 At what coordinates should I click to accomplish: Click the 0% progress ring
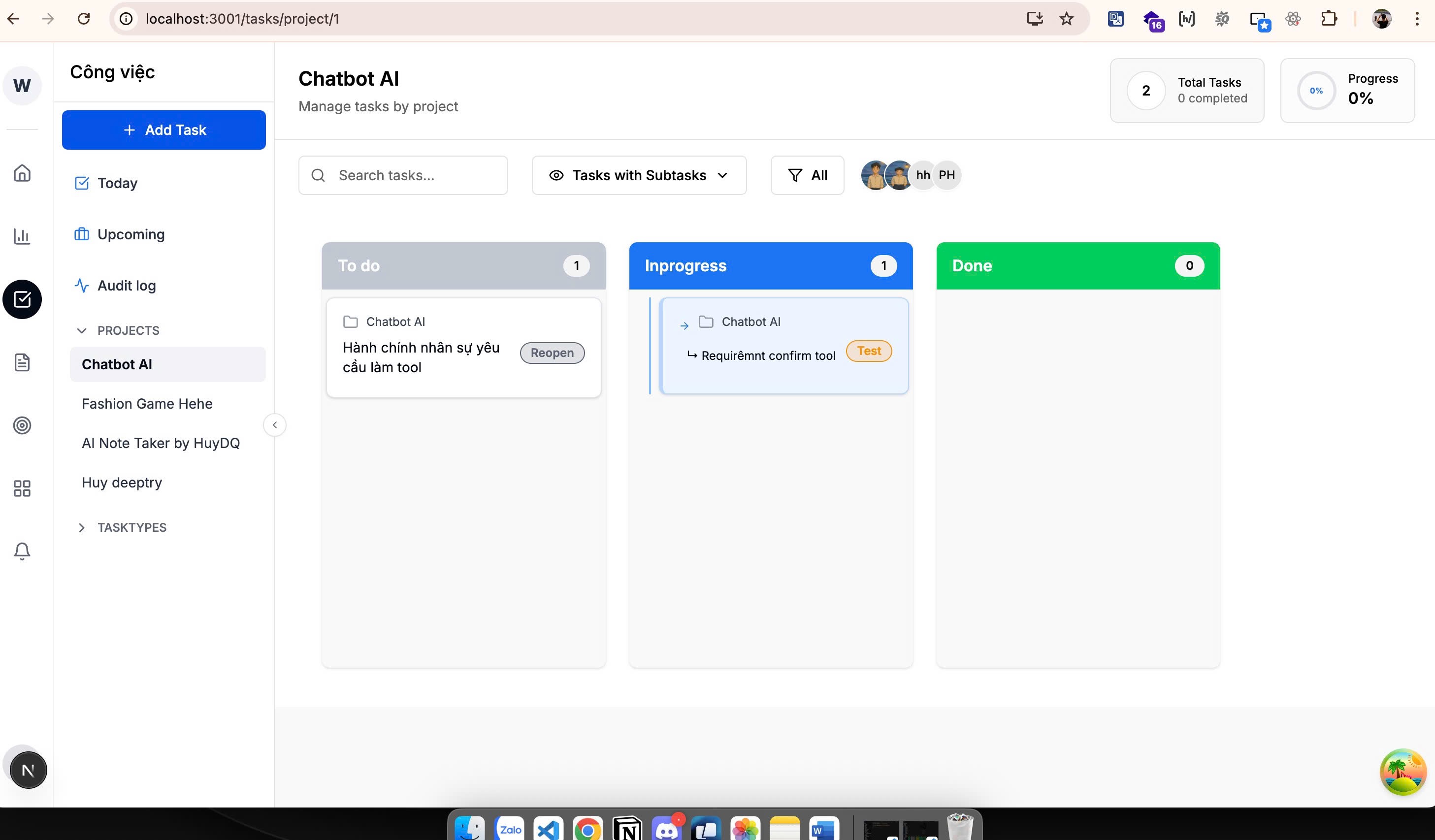(1316, 91)
